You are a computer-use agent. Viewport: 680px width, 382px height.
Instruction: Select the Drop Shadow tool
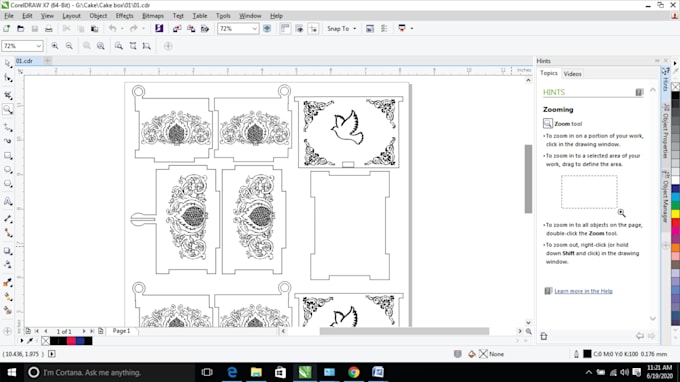click(x=8, y=251)
